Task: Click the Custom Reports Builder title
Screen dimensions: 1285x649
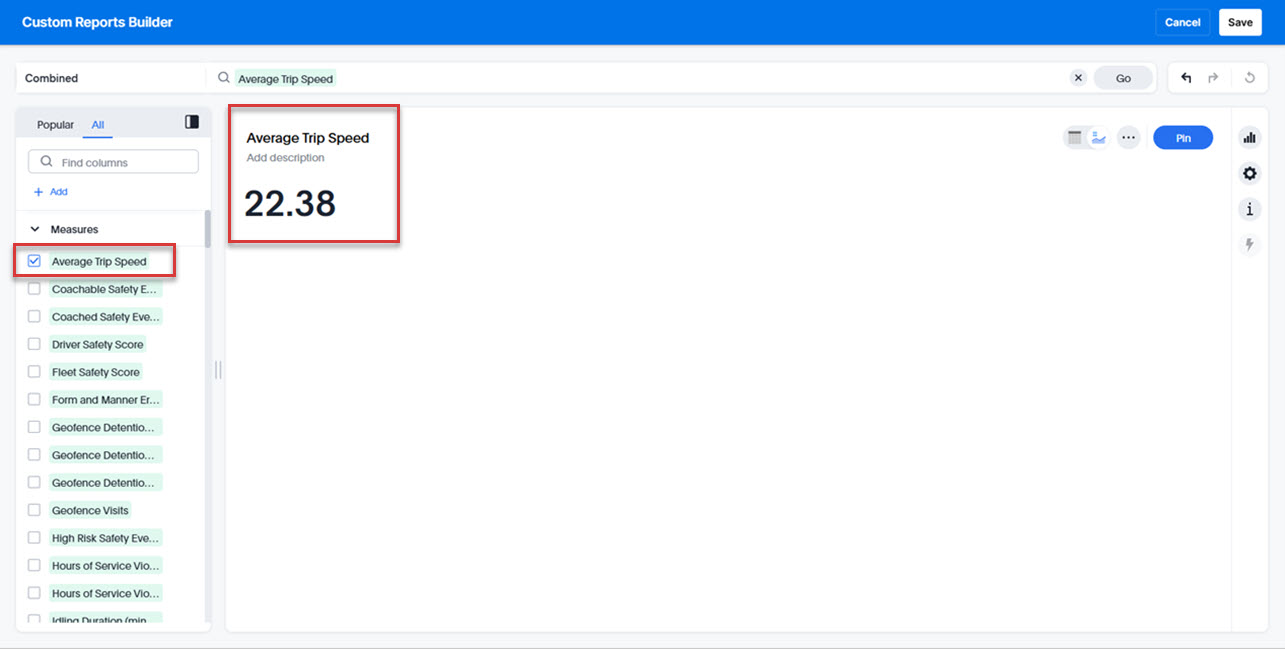Action: point(97,22)
